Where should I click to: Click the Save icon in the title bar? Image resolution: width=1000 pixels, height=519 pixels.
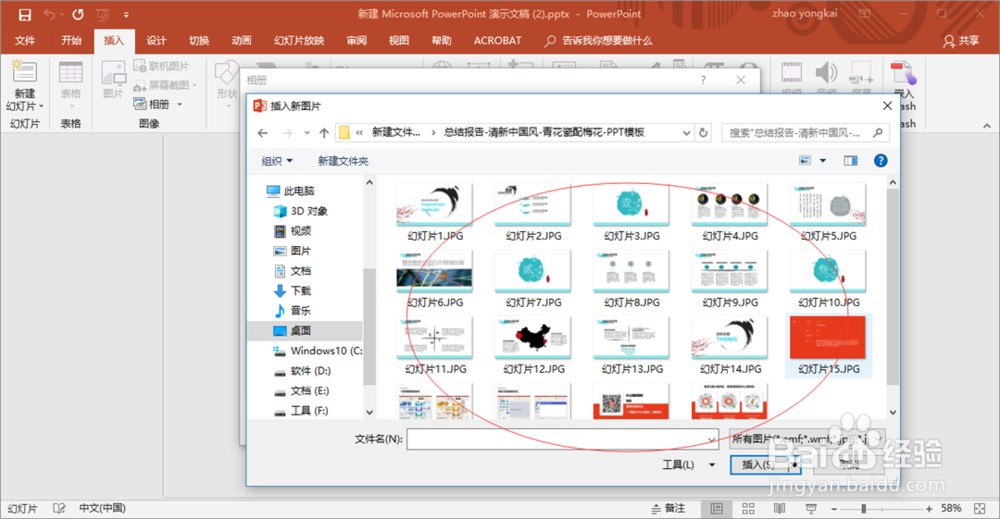[x=24, y=14]
